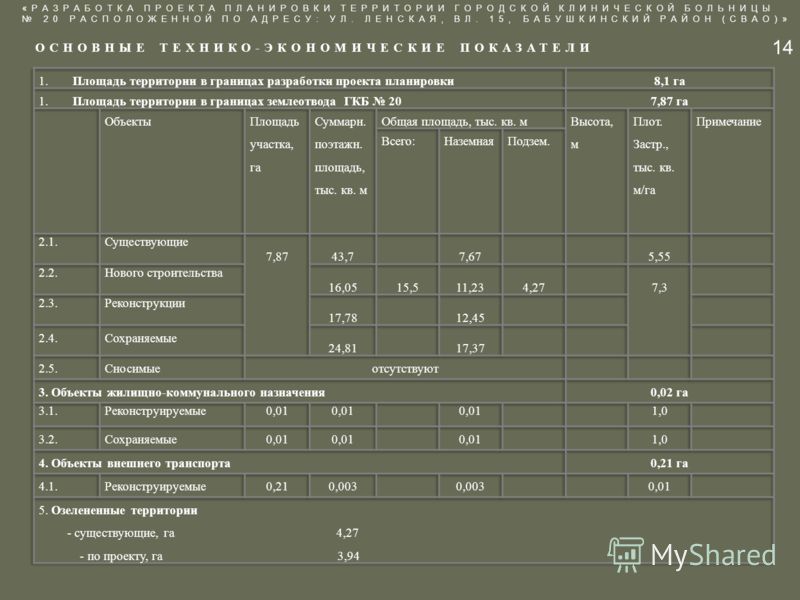Click the '43,7' floor area cell
The image size is (800, 600).
coord(342,257)
